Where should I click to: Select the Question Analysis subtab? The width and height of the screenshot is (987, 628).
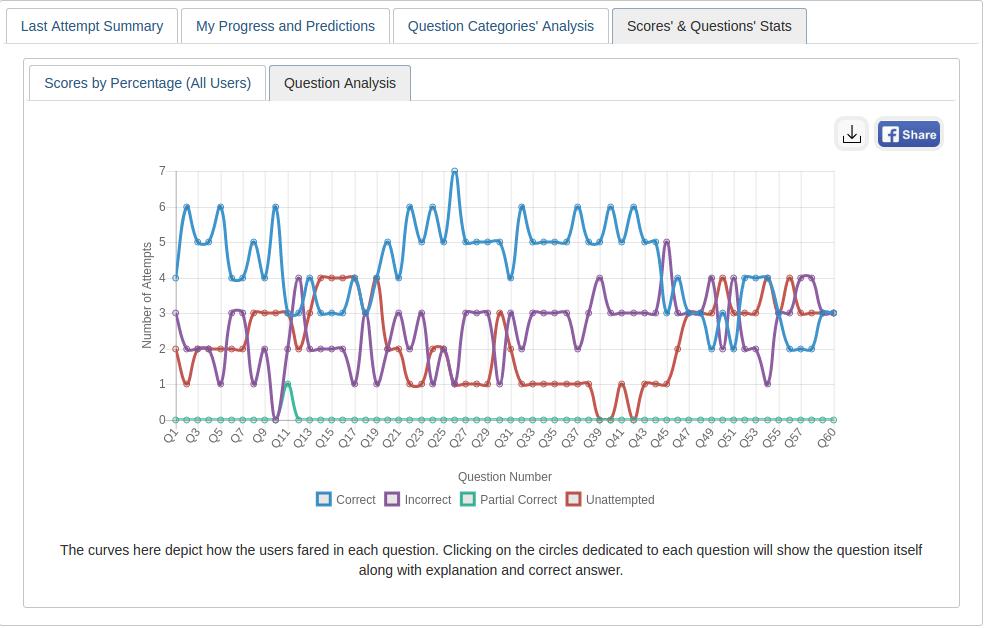pos(340,83)
